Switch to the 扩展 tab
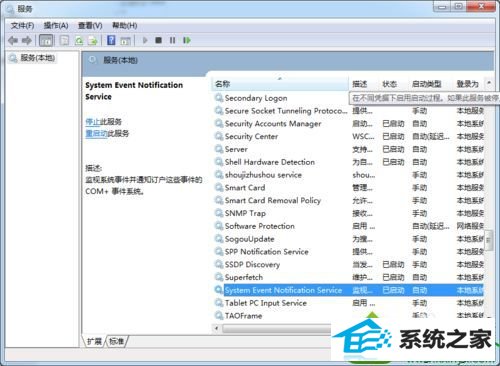The image size is (500, 366). pyautogui.click(x=94, y=341)
